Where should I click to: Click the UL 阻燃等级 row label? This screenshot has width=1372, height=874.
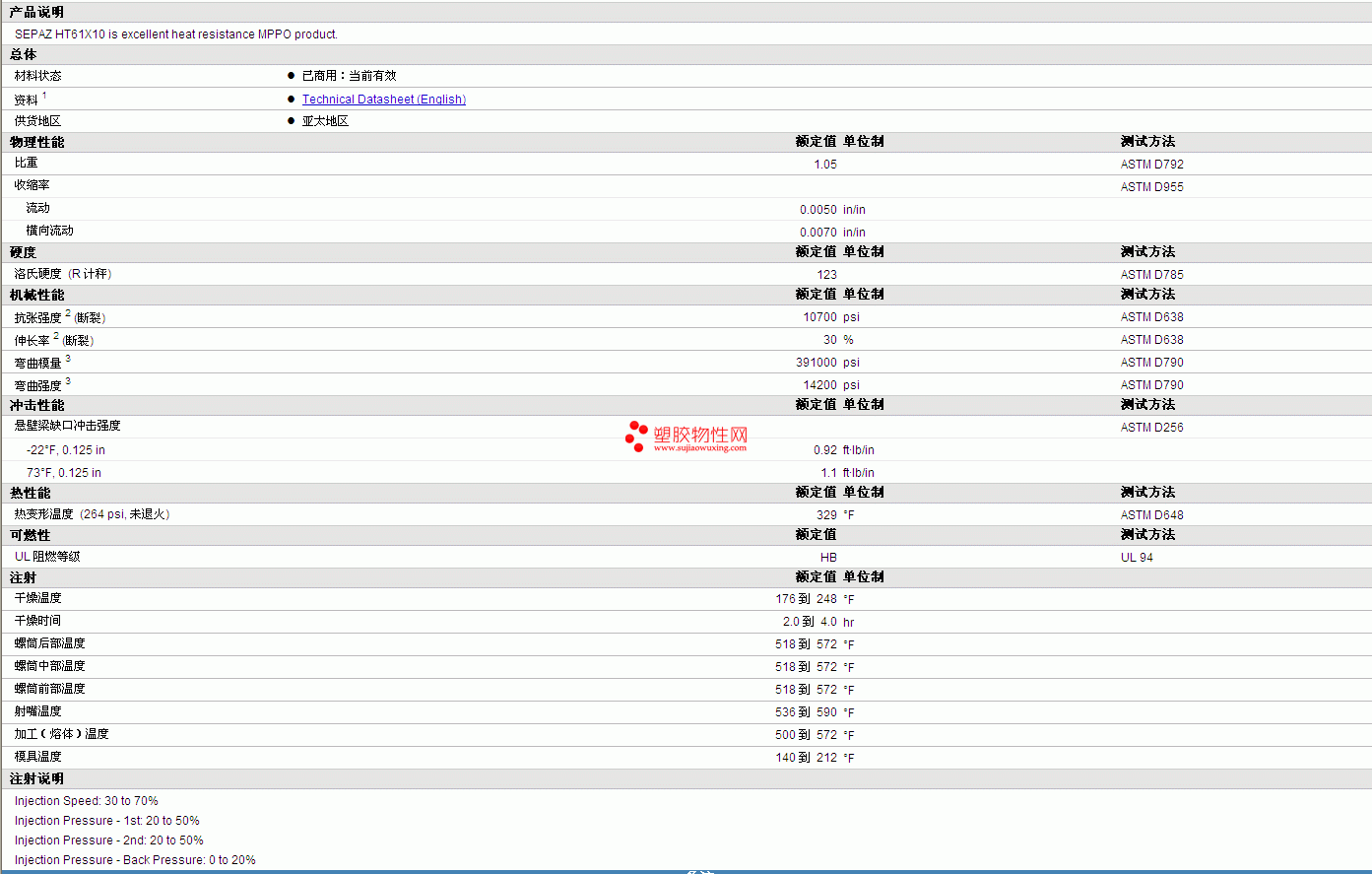click(x=47, y=557)
